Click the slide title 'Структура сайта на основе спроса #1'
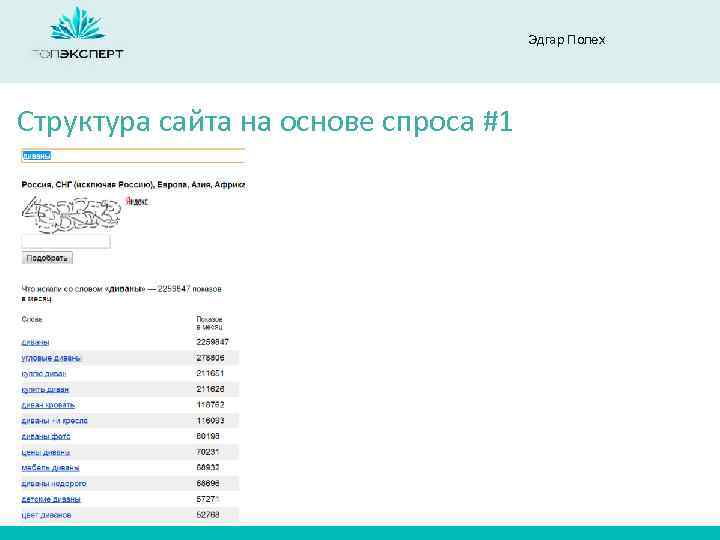The image size is (720, 540). point(264,122)
